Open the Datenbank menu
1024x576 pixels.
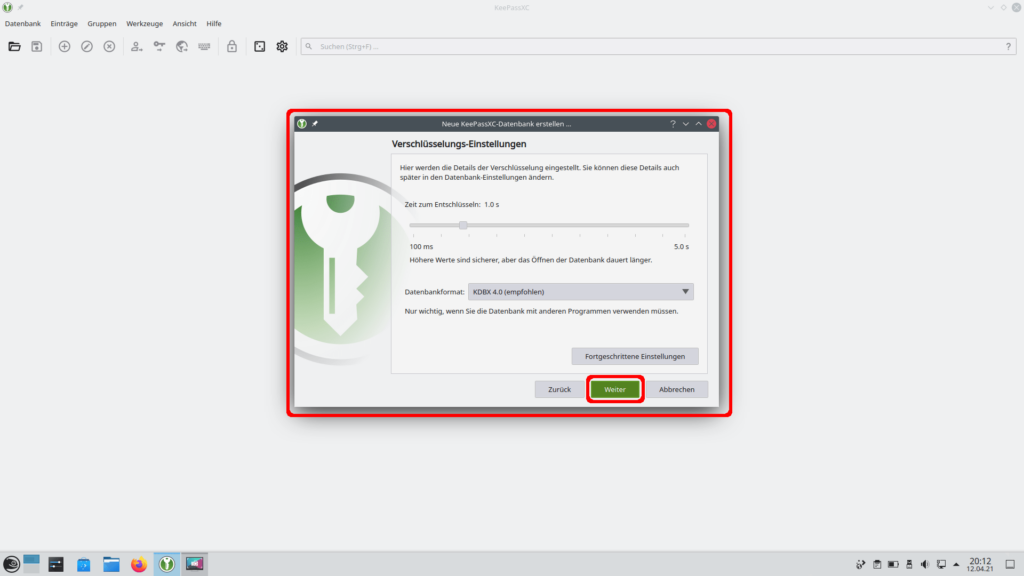point(23,24)
